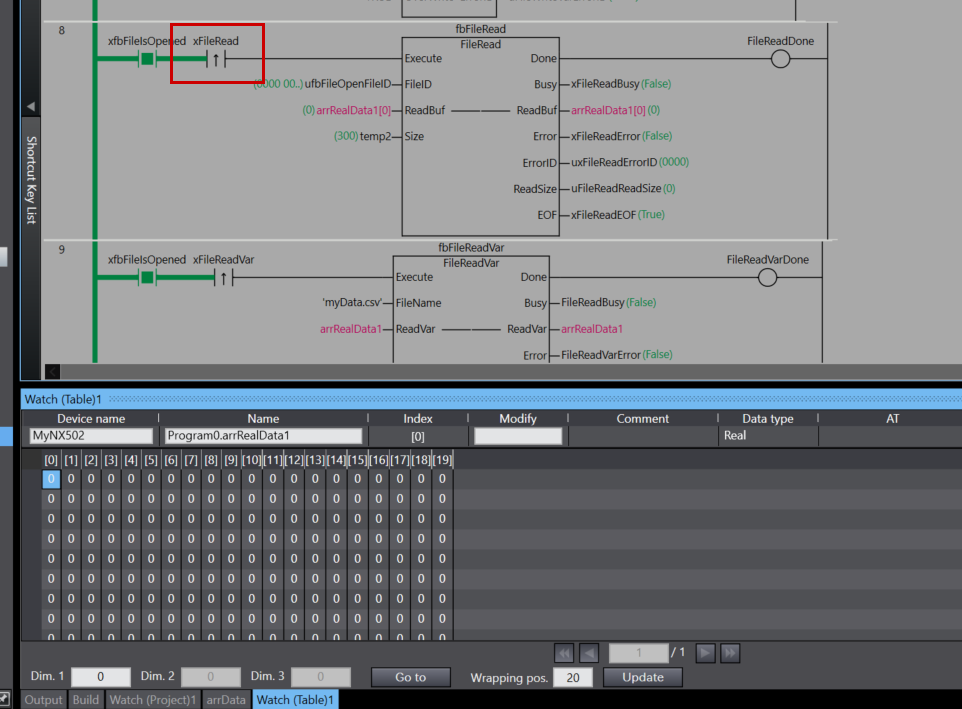
Task: Jump to the first watch table page
Action: [x=564, y=653]
